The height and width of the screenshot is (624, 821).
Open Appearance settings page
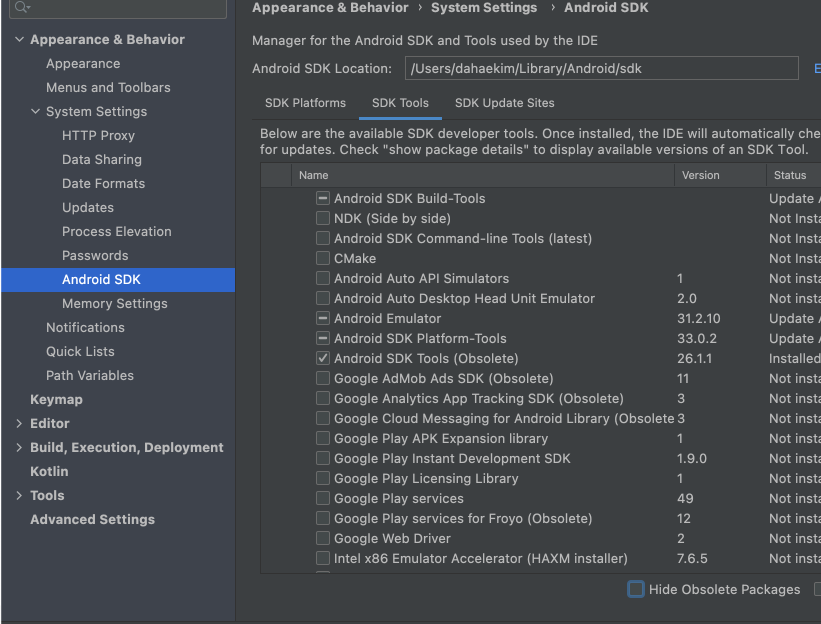click(83, 63)
